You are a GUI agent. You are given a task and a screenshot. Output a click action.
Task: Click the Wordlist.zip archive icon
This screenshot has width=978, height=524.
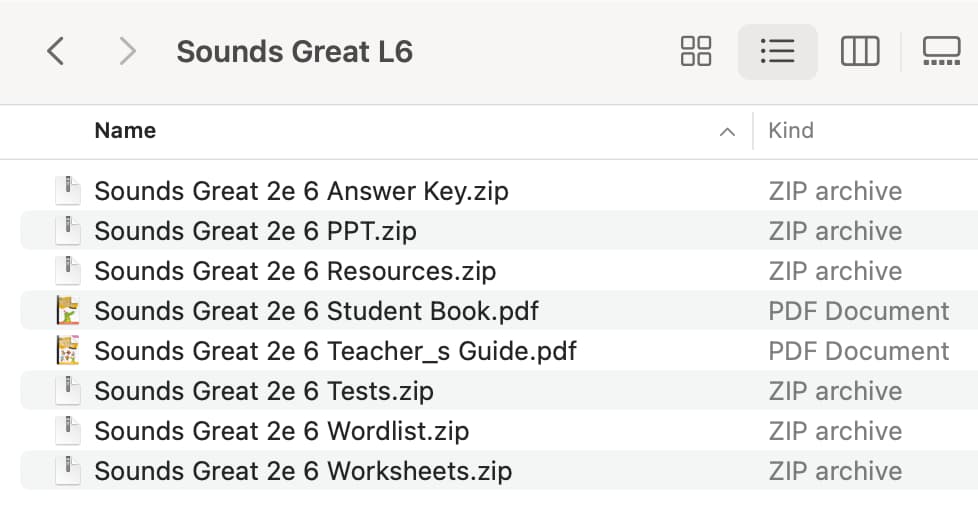(x=68, y=430)
